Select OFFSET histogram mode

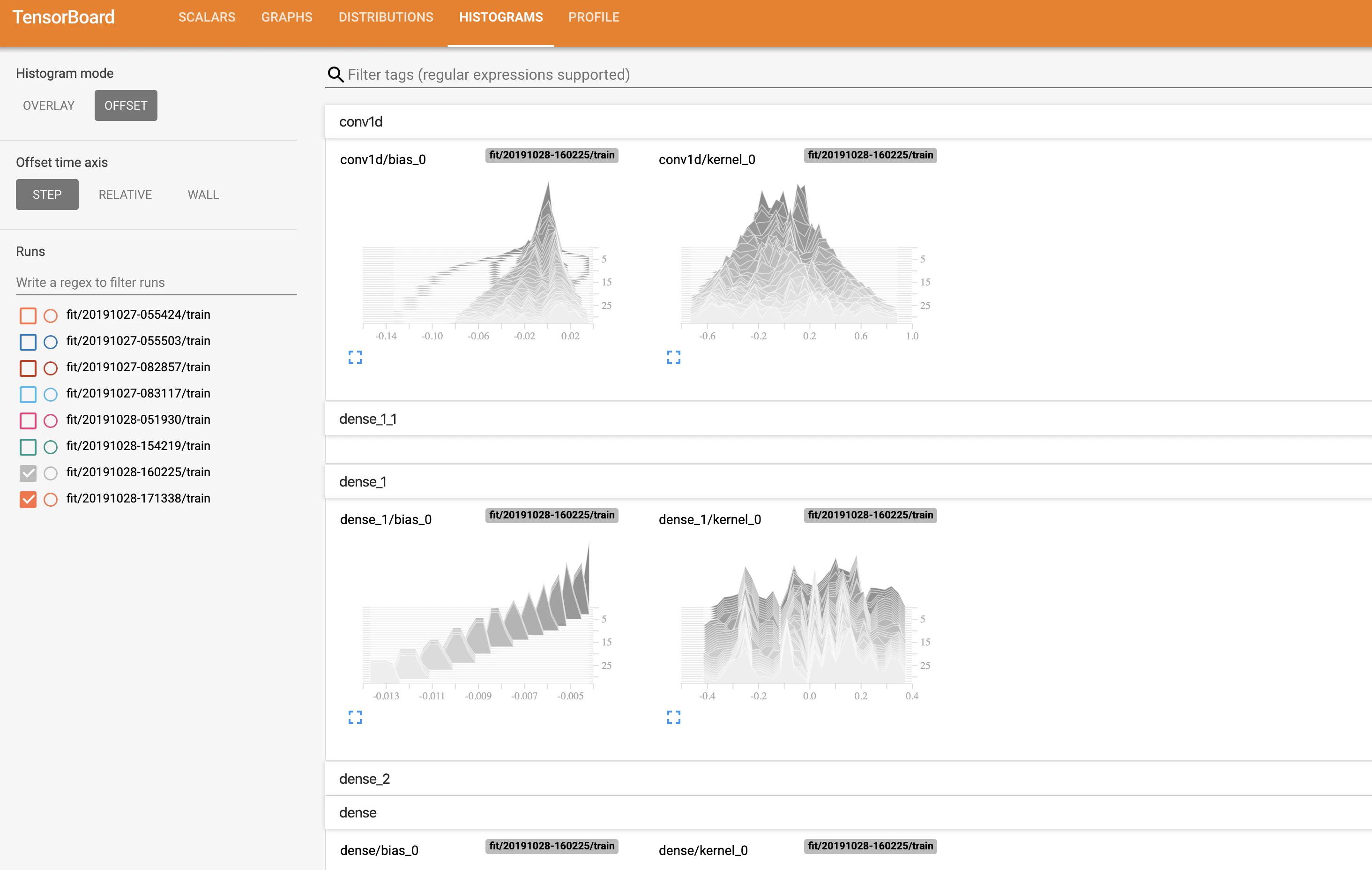[126, 105]
